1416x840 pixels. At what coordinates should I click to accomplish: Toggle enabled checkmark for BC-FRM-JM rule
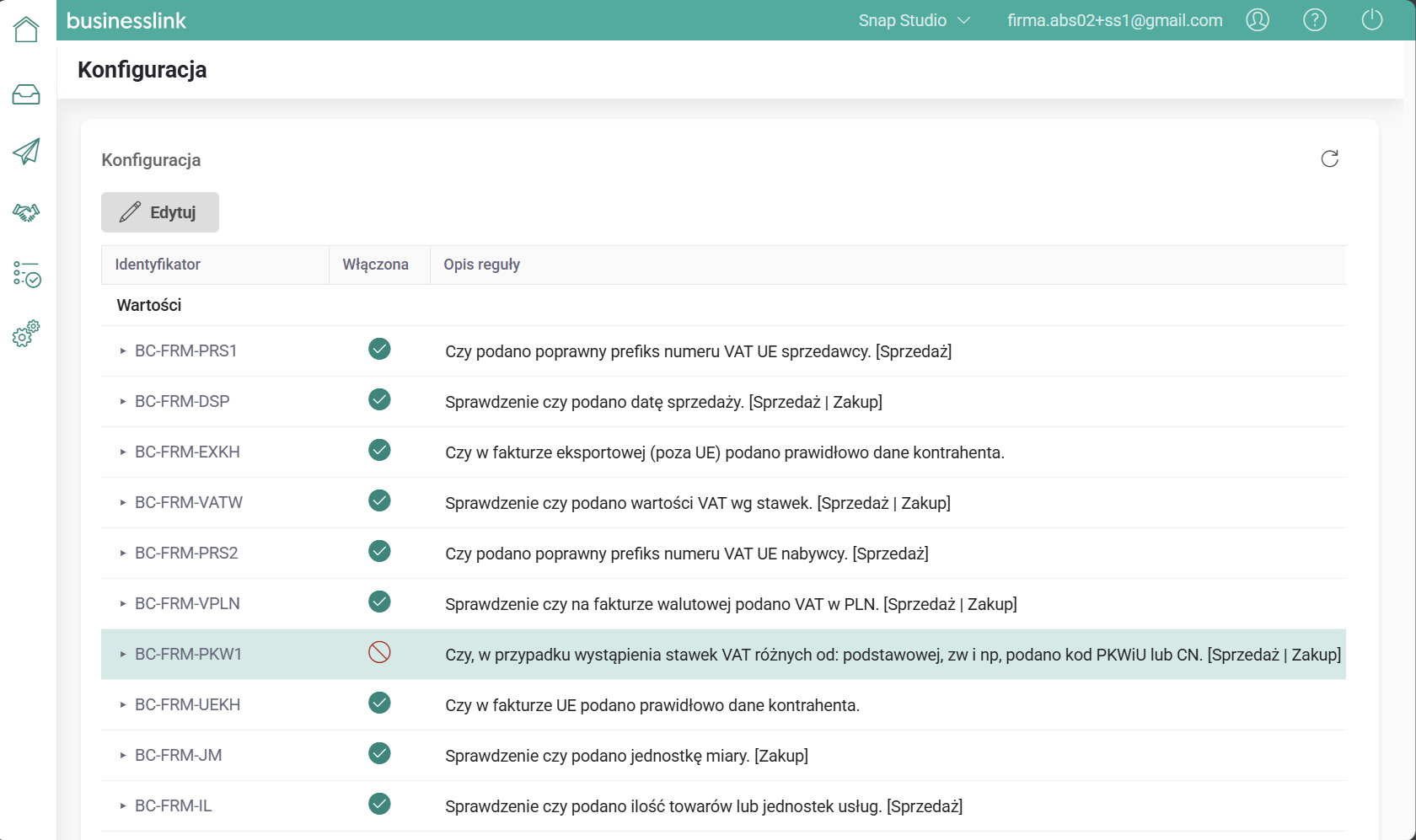379,753
